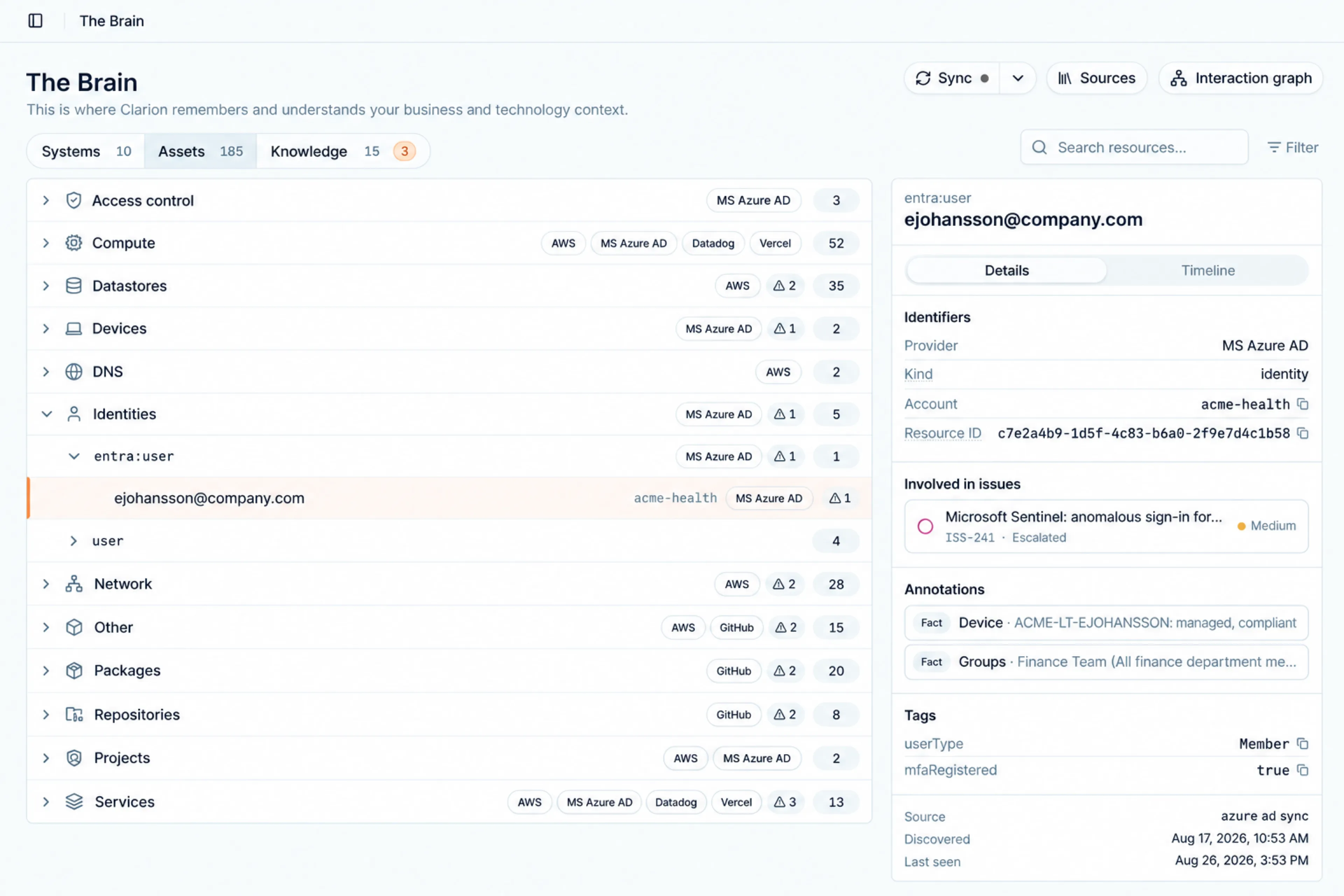Expand the DNS category
The image size is (1344, 896).
point(46,371)
